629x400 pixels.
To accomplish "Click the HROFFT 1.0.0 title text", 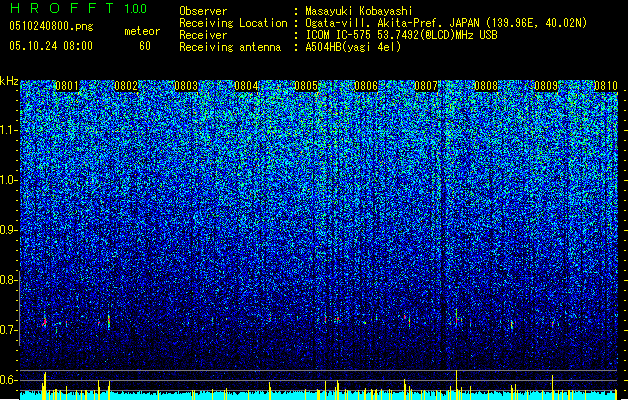I will point(78,8).
